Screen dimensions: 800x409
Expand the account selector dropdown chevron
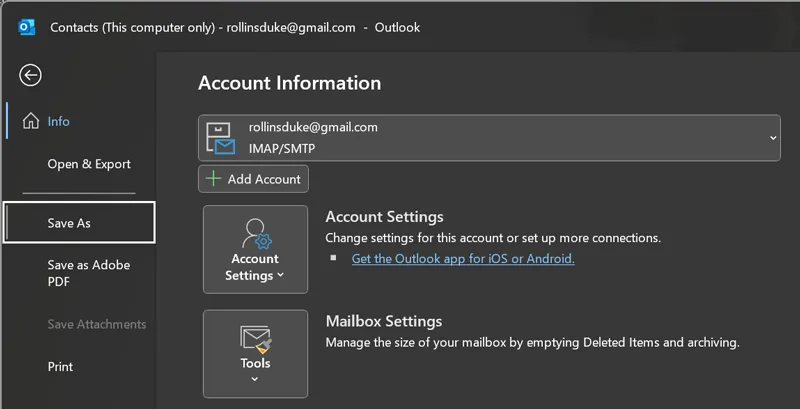[x=773, y=138]
